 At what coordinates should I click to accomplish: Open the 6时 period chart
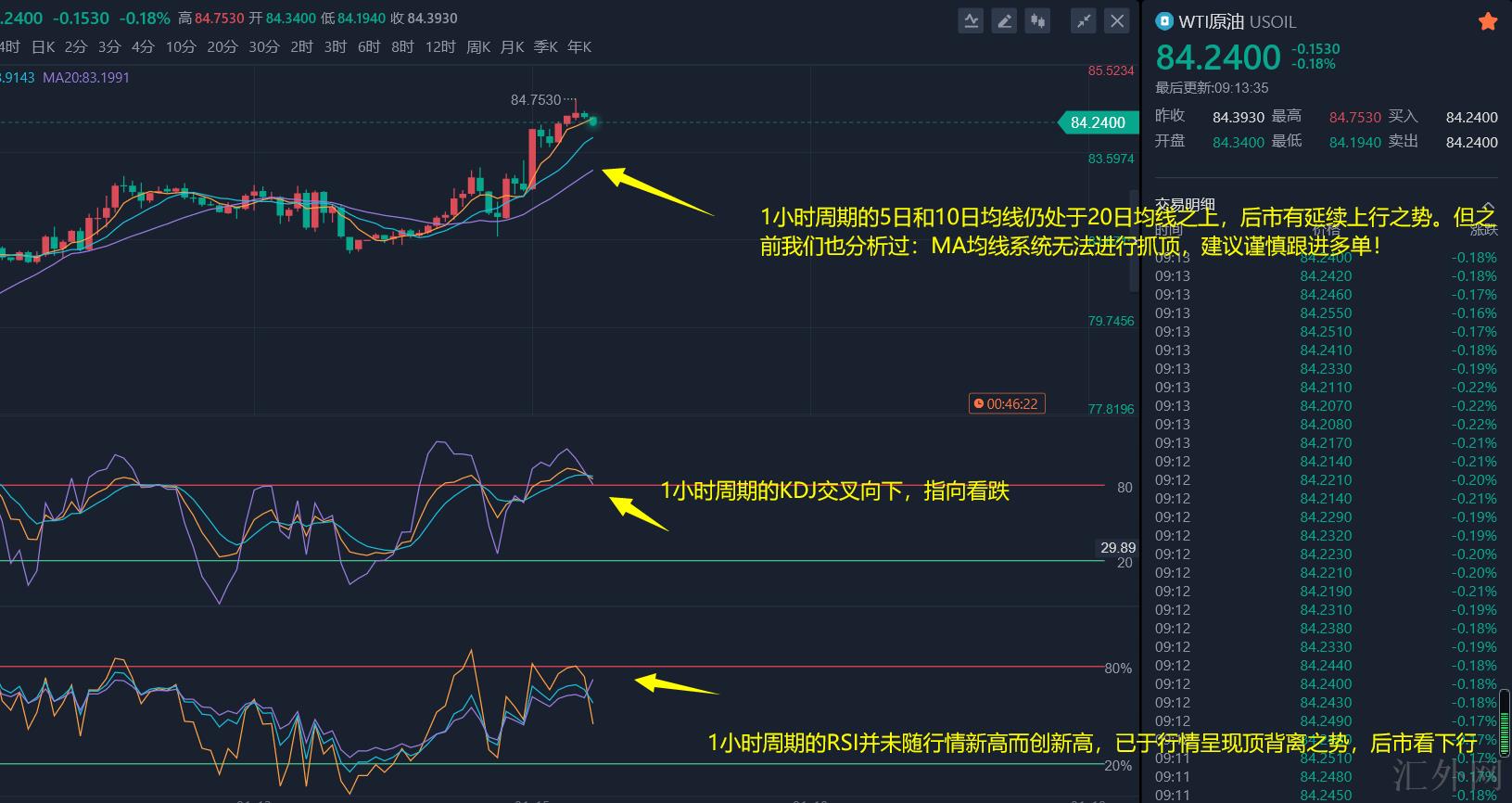coord(369,46)
